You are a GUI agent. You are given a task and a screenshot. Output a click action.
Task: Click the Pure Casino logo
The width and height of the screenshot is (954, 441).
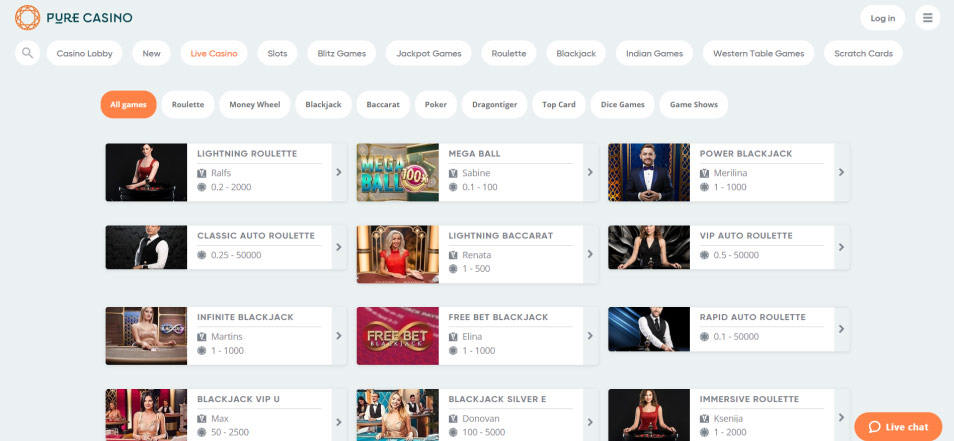(x=74, y=18)
